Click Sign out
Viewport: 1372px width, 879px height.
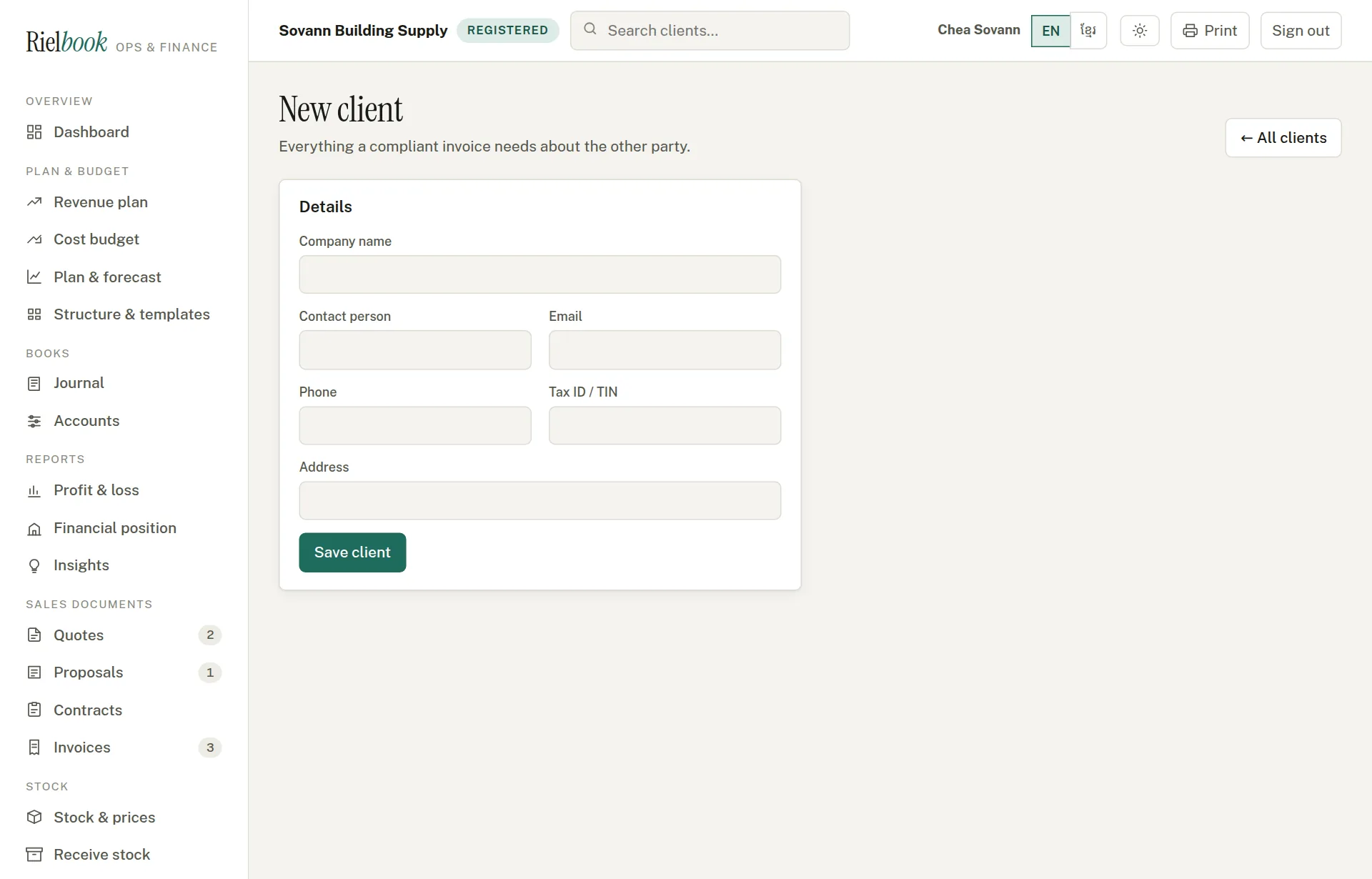pos(1301,31)
